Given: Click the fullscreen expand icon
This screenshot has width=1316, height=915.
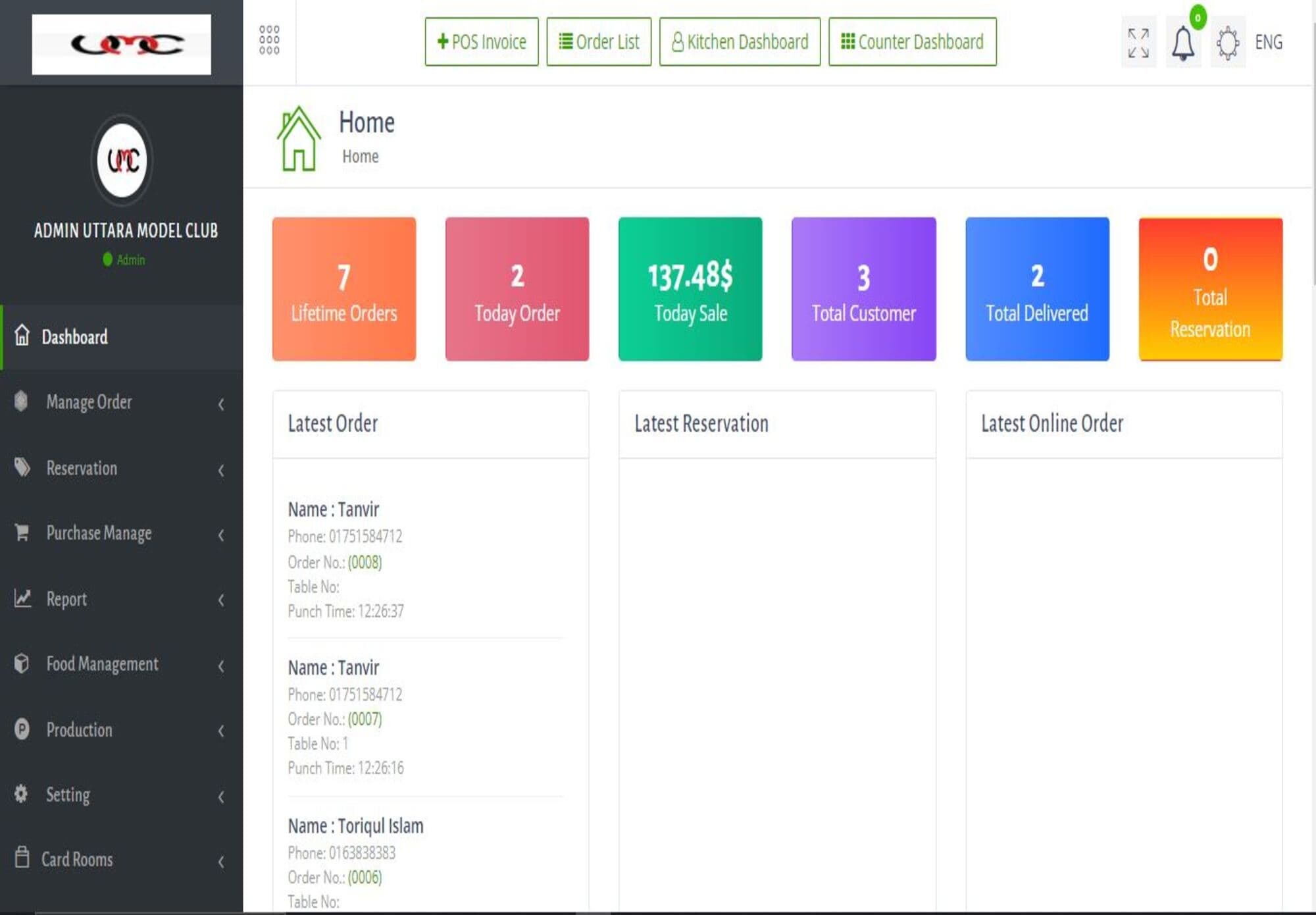Looking at the screenshot, I should (x=1138, y=43).
